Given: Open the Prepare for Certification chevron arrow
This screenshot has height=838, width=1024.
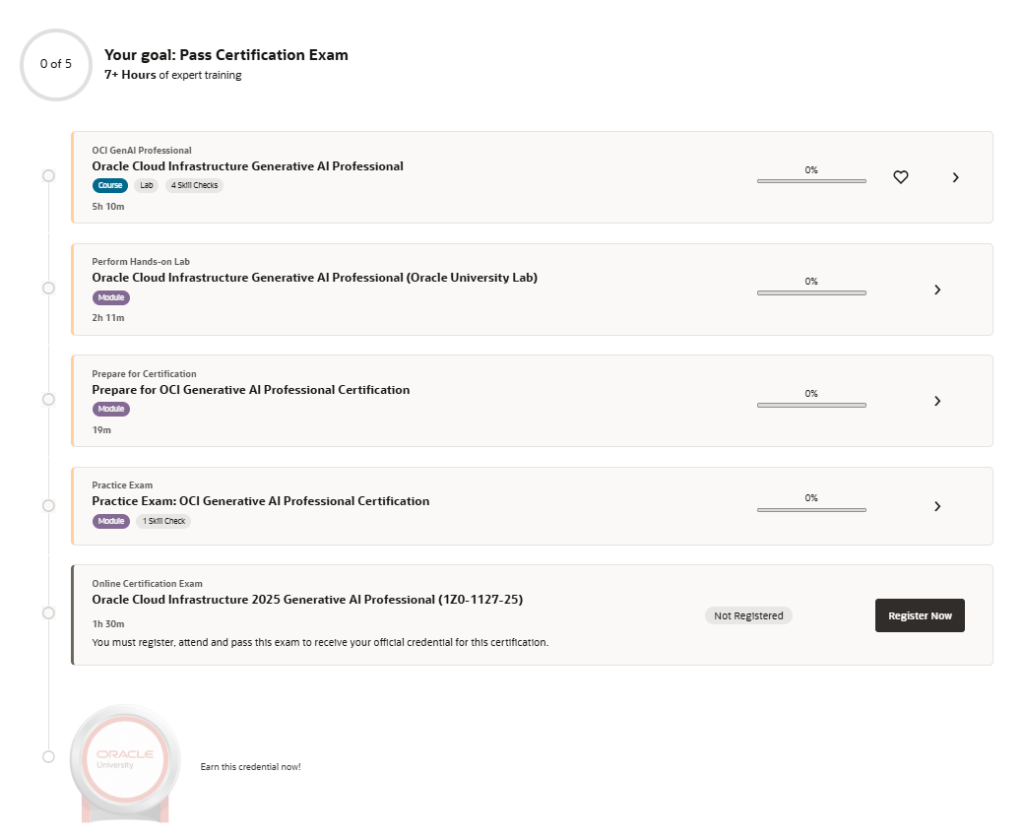Looking at the screenshot, I should [937, 401].
